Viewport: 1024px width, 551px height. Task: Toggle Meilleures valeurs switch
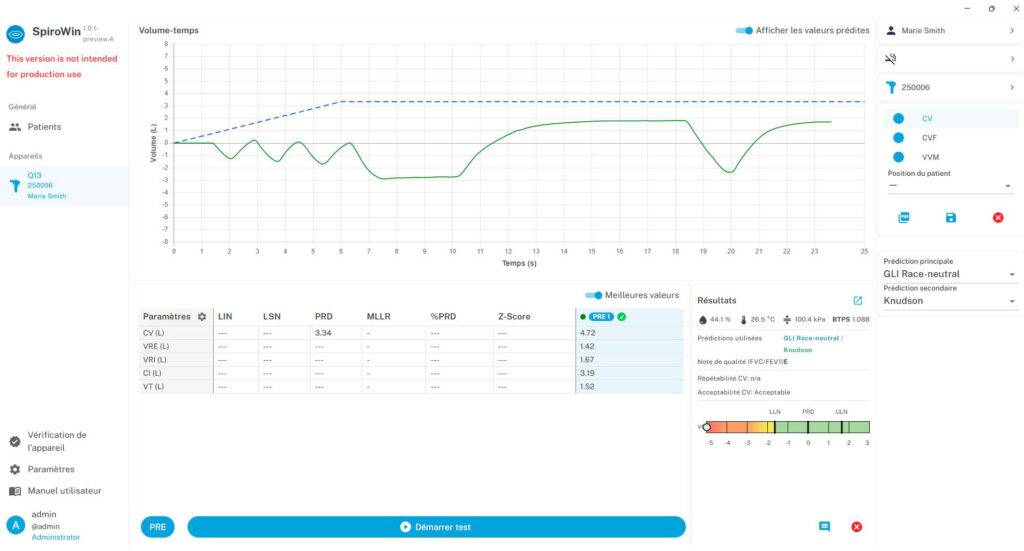click(x=593, y=295)
